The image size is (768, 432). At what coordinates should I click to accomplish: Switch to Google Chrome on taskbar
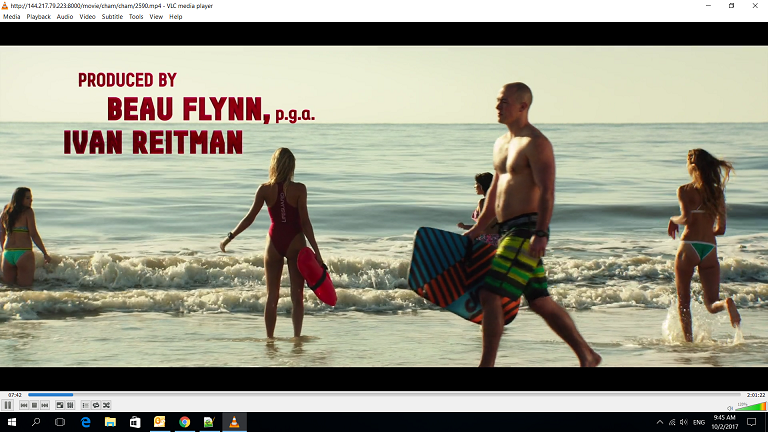[x=184, y=422]
